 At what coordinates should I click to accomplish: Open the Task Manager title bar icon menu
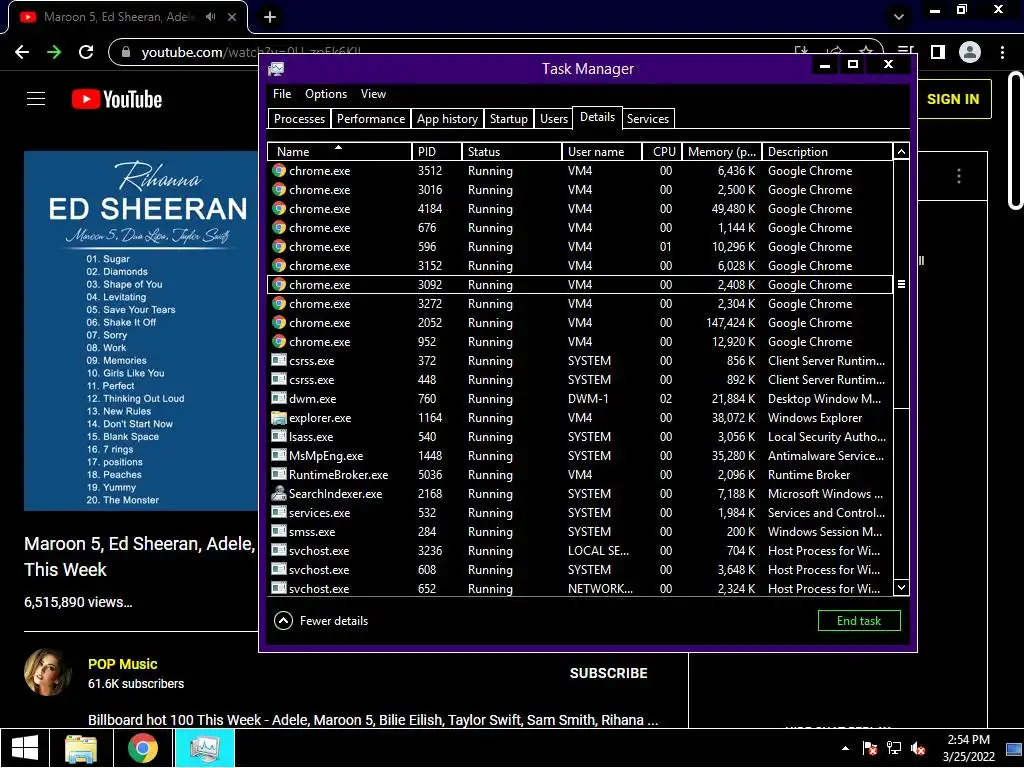276,69
